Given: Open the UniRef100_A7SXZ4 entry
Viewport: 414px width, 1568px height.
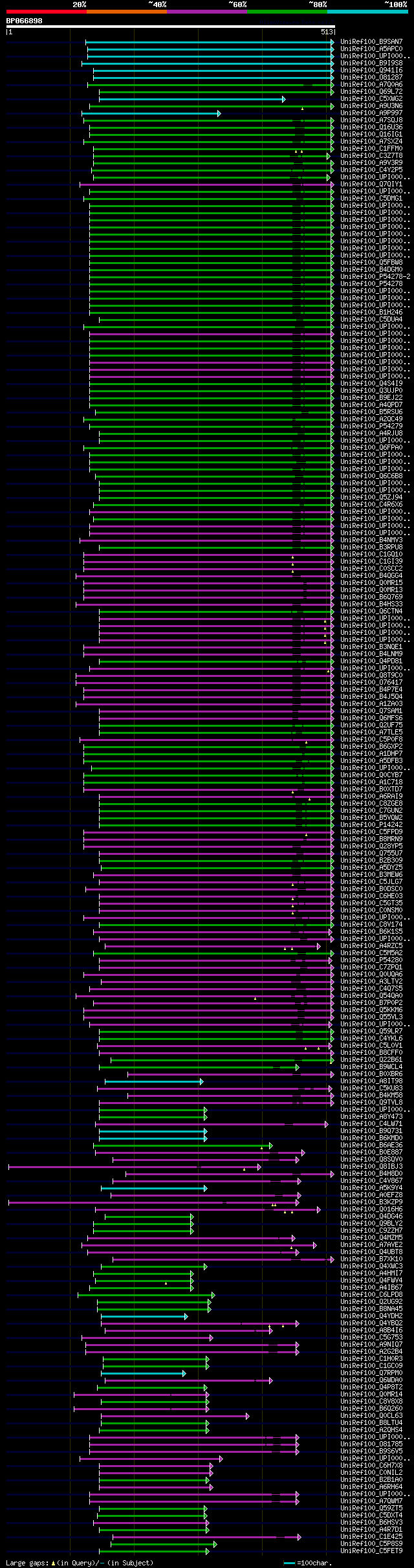Looking at the screenshot, I should pyautogui.click(x=371, y=142).
